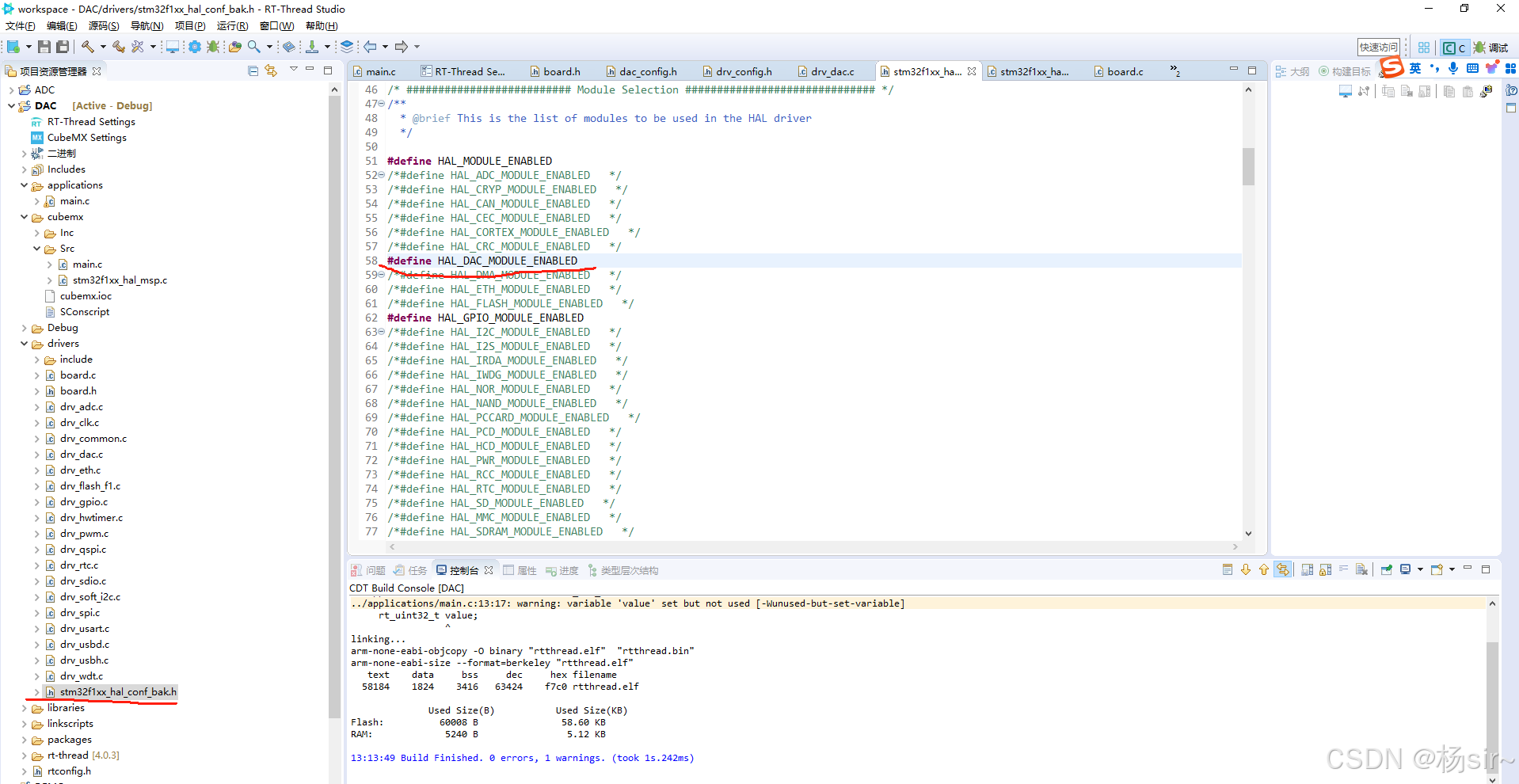Open the 构建目标 view tab
Viewport: 1519px width, 784px height.
[x=1344, y=71]
